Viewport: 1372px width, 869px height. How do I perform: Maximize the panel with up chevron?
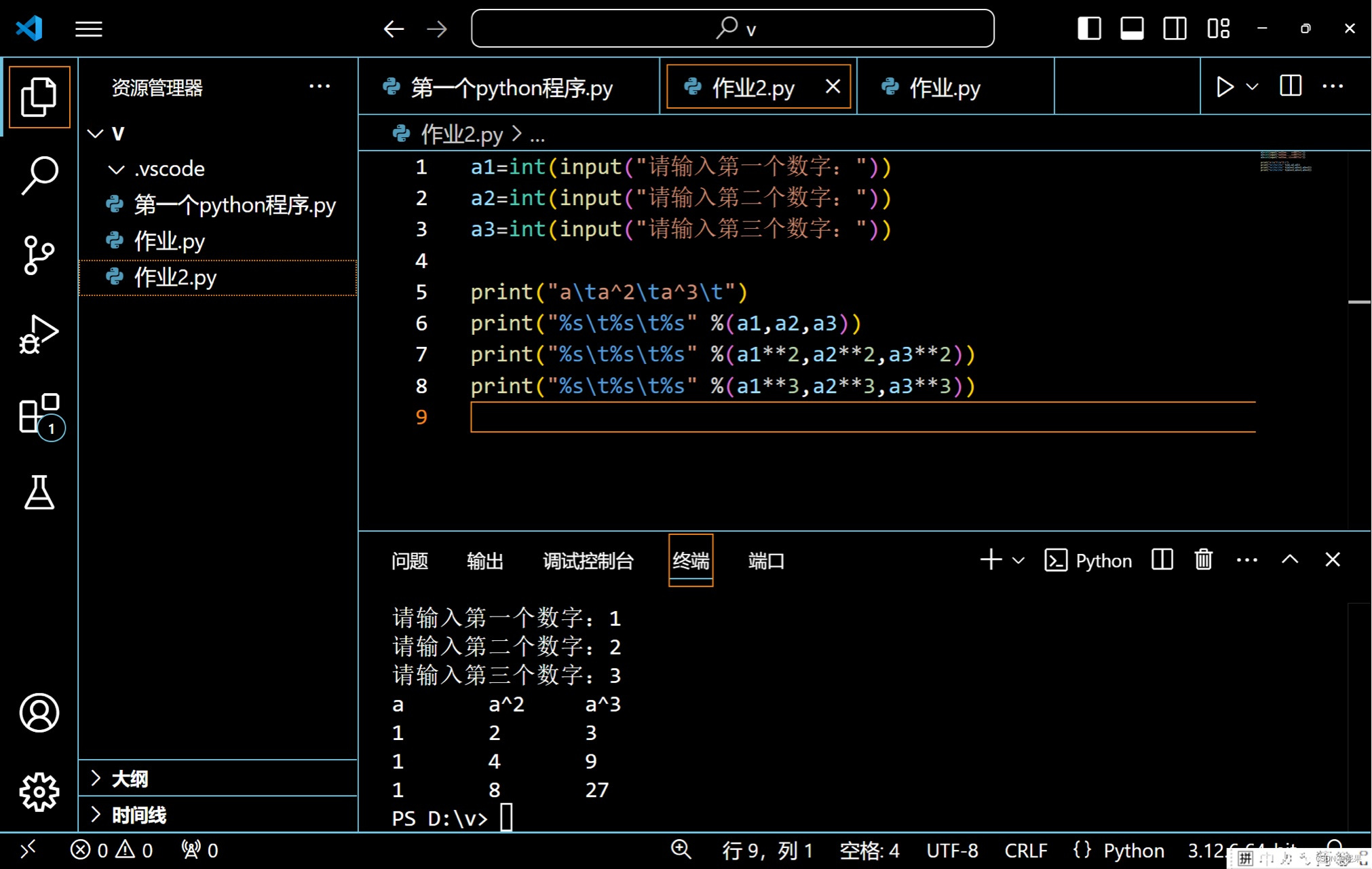tap(1290, 559)
